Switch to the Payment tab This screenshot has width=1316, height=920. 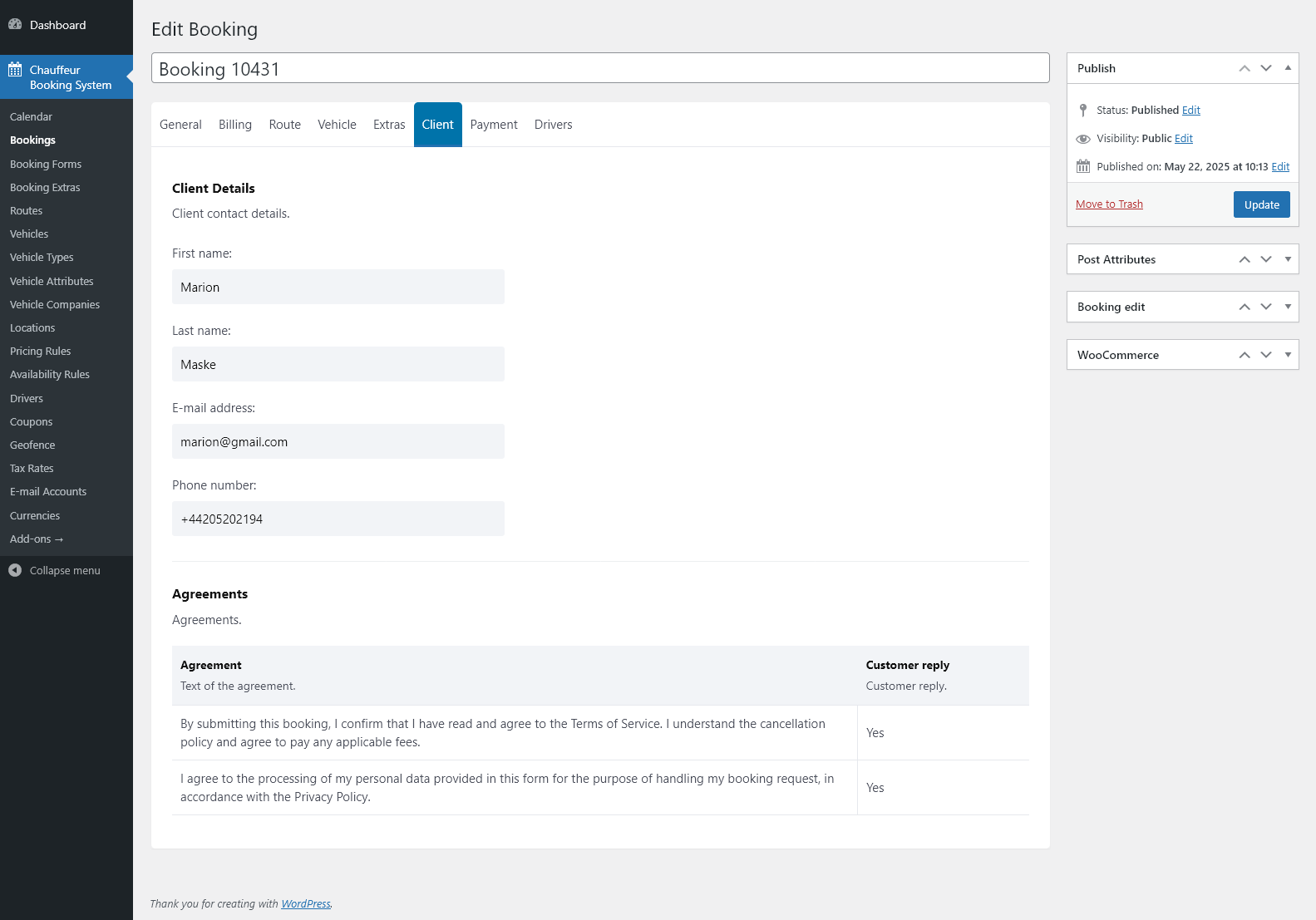tap(494, 125)
